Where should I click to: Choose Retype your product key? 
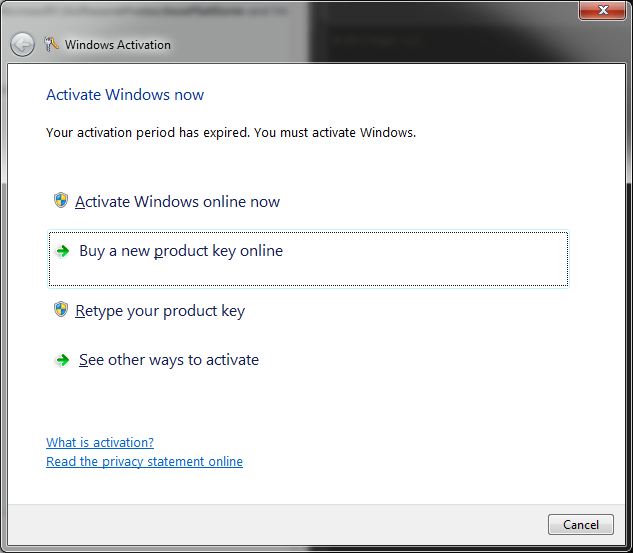(x=160, y=311)
